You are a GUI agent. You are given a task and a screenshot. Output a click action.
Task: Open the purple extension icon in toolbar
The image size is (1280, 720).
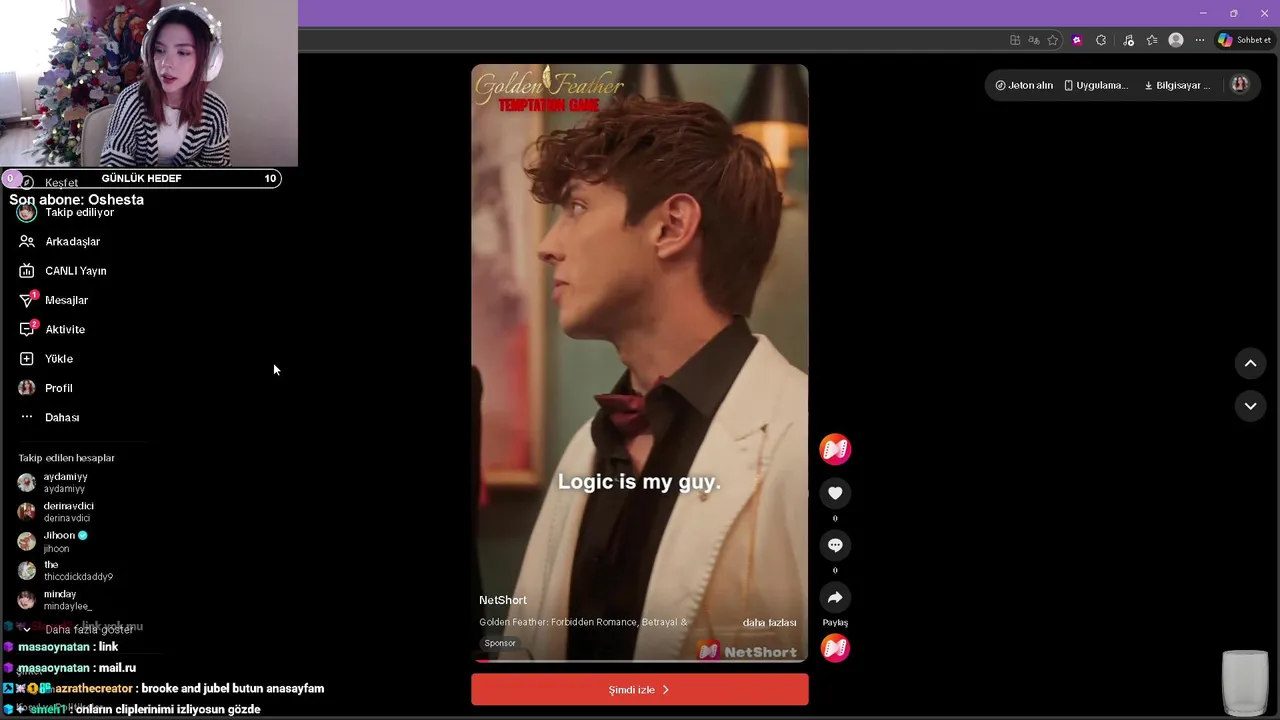pos(1077,40)
